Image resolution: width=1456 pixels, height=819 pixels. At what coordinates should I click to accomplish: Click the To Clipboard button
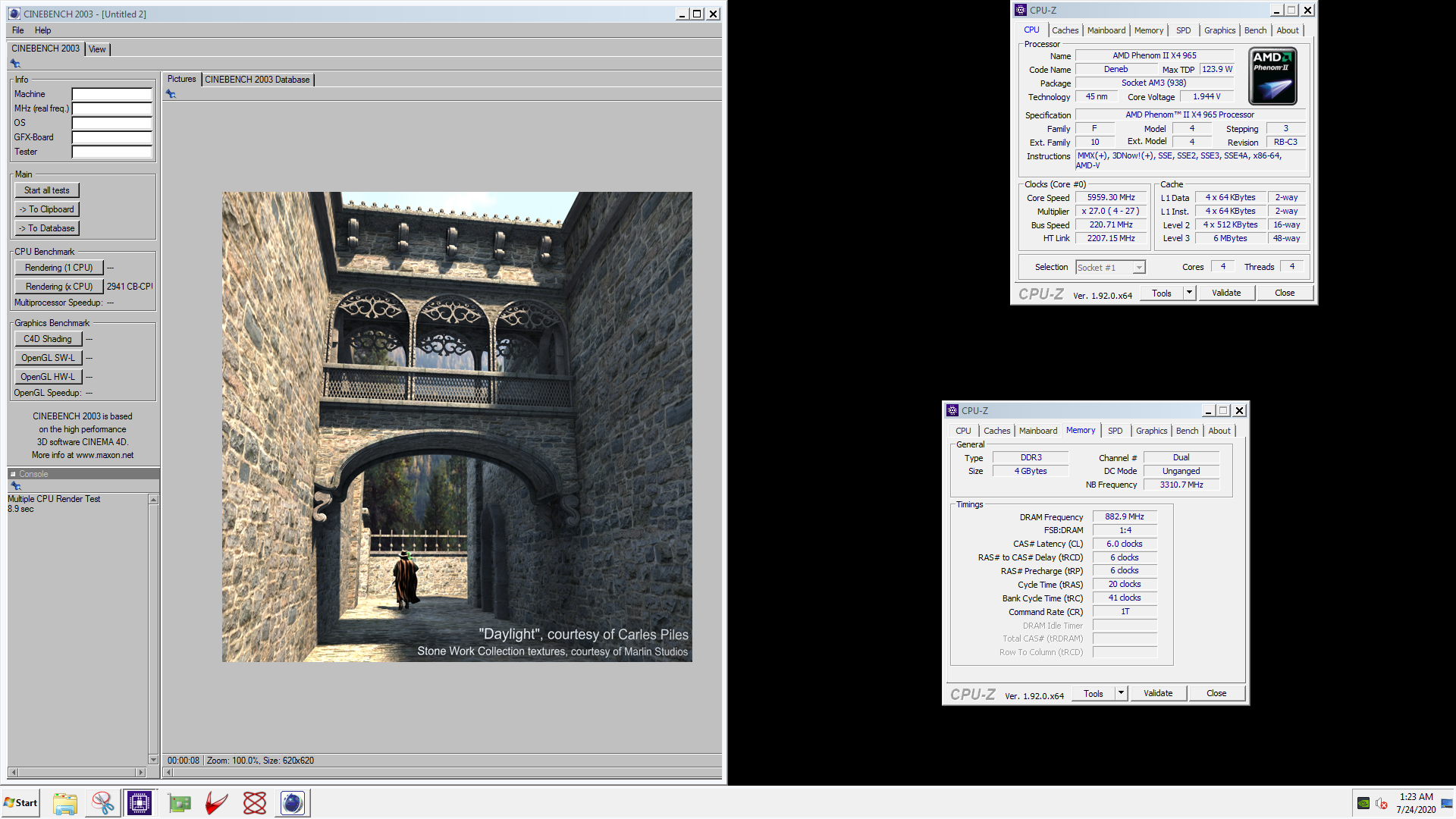(x=47, y=209)
